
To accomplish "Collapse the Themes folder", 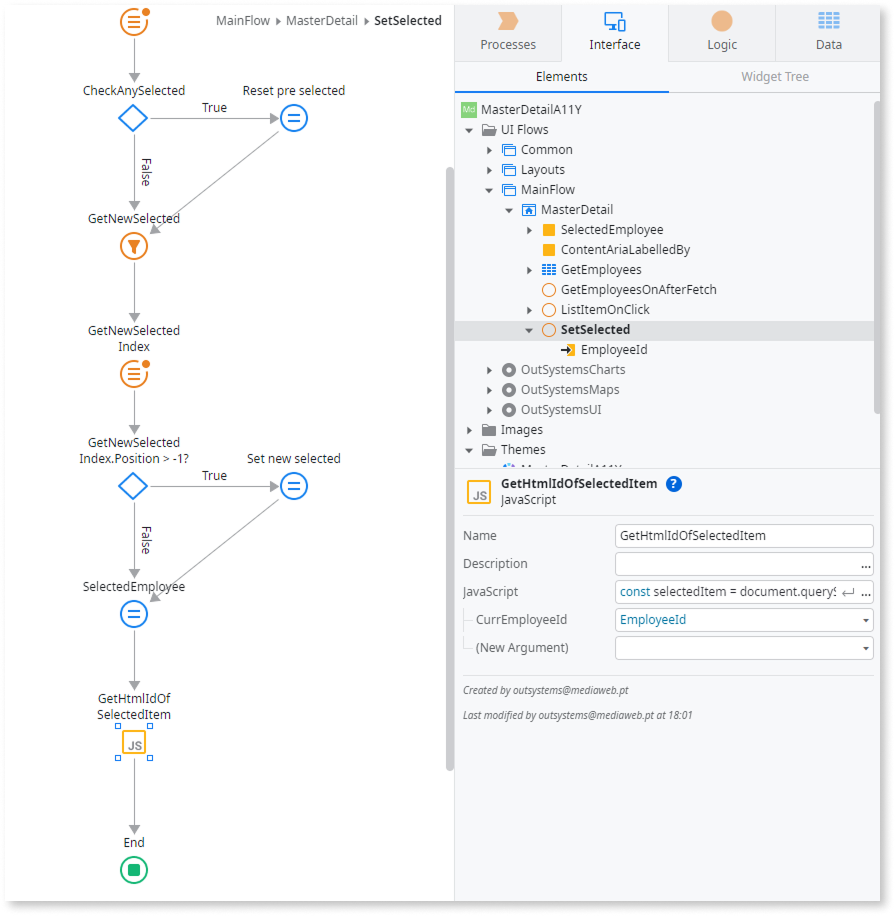I will [x=469, y=450].
